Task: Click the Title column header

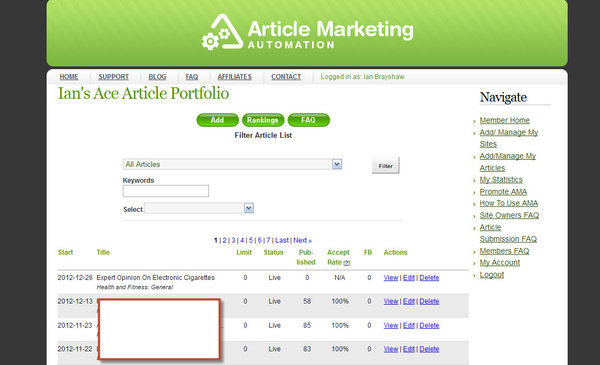Action: (103, 253)
